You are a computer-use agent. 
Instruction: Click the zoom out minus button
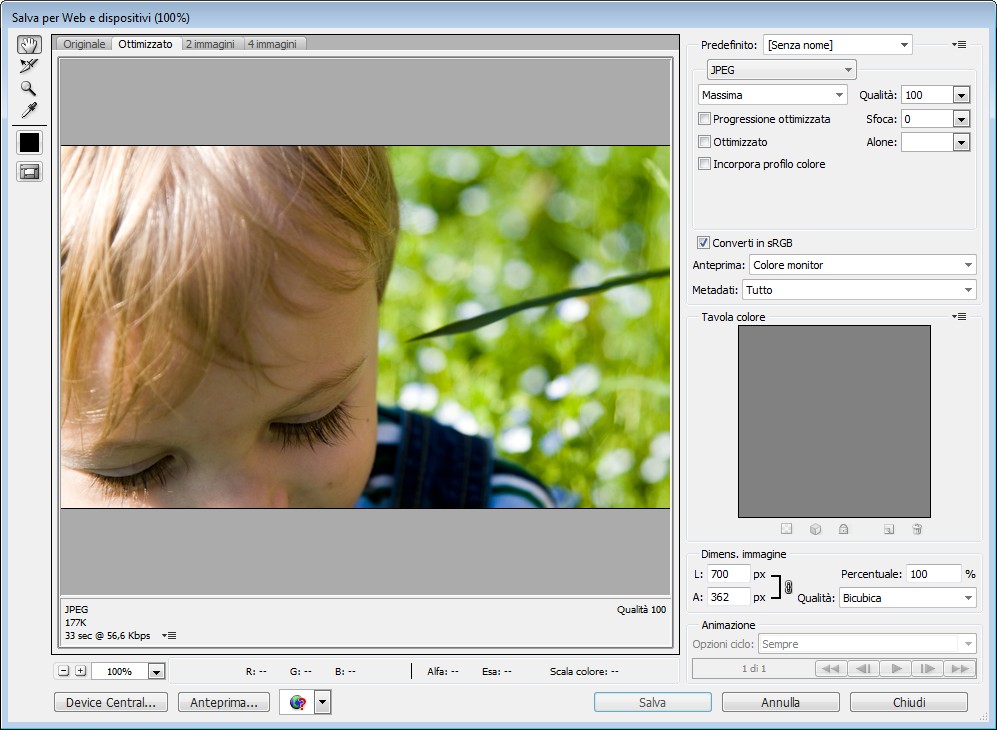[64, 671]
